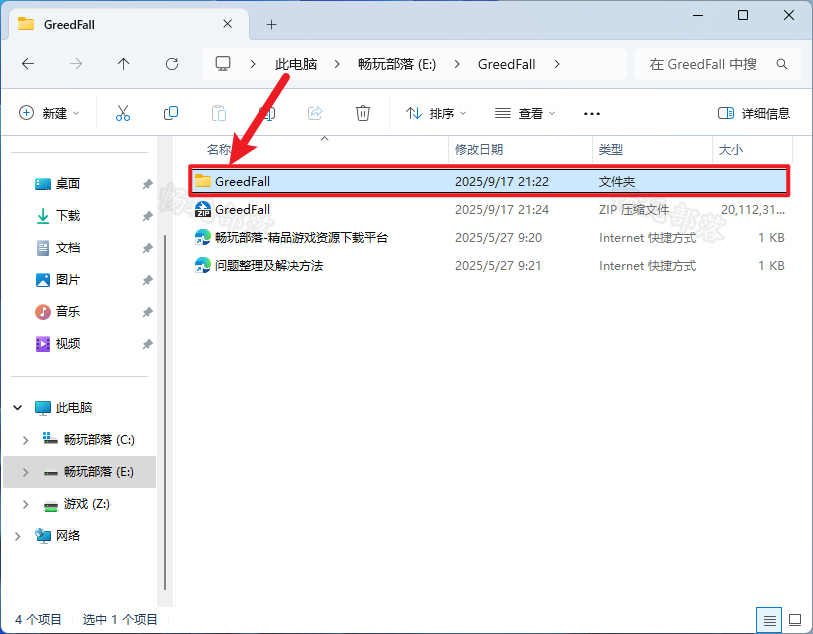This screenshot has height=634, width=813.
Task: Go back with the left arrow
Action: 28,64
